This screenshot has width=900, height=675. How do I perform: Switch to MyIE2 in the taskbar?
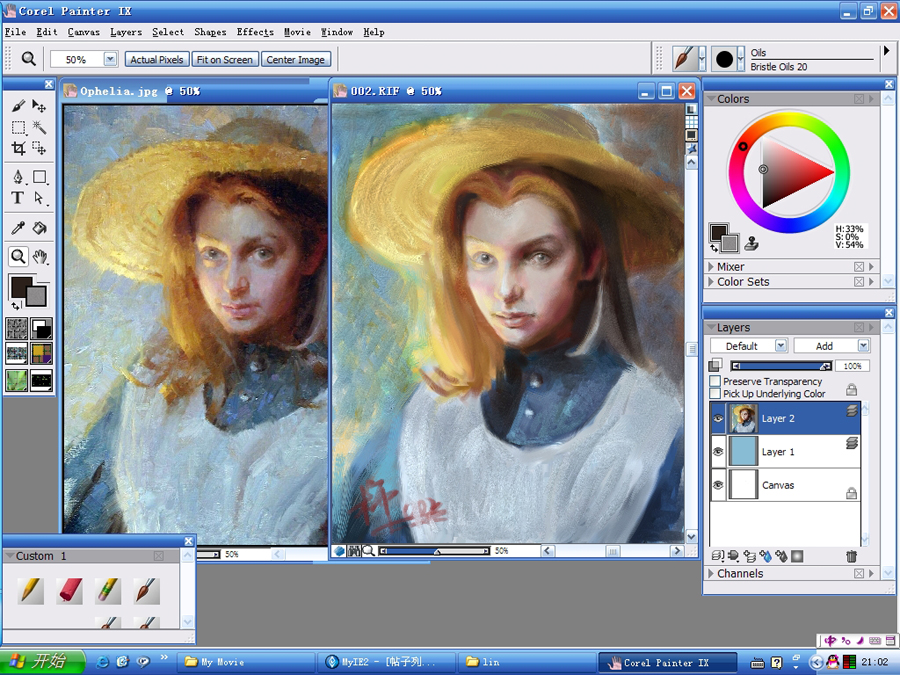tap(385, 662)
